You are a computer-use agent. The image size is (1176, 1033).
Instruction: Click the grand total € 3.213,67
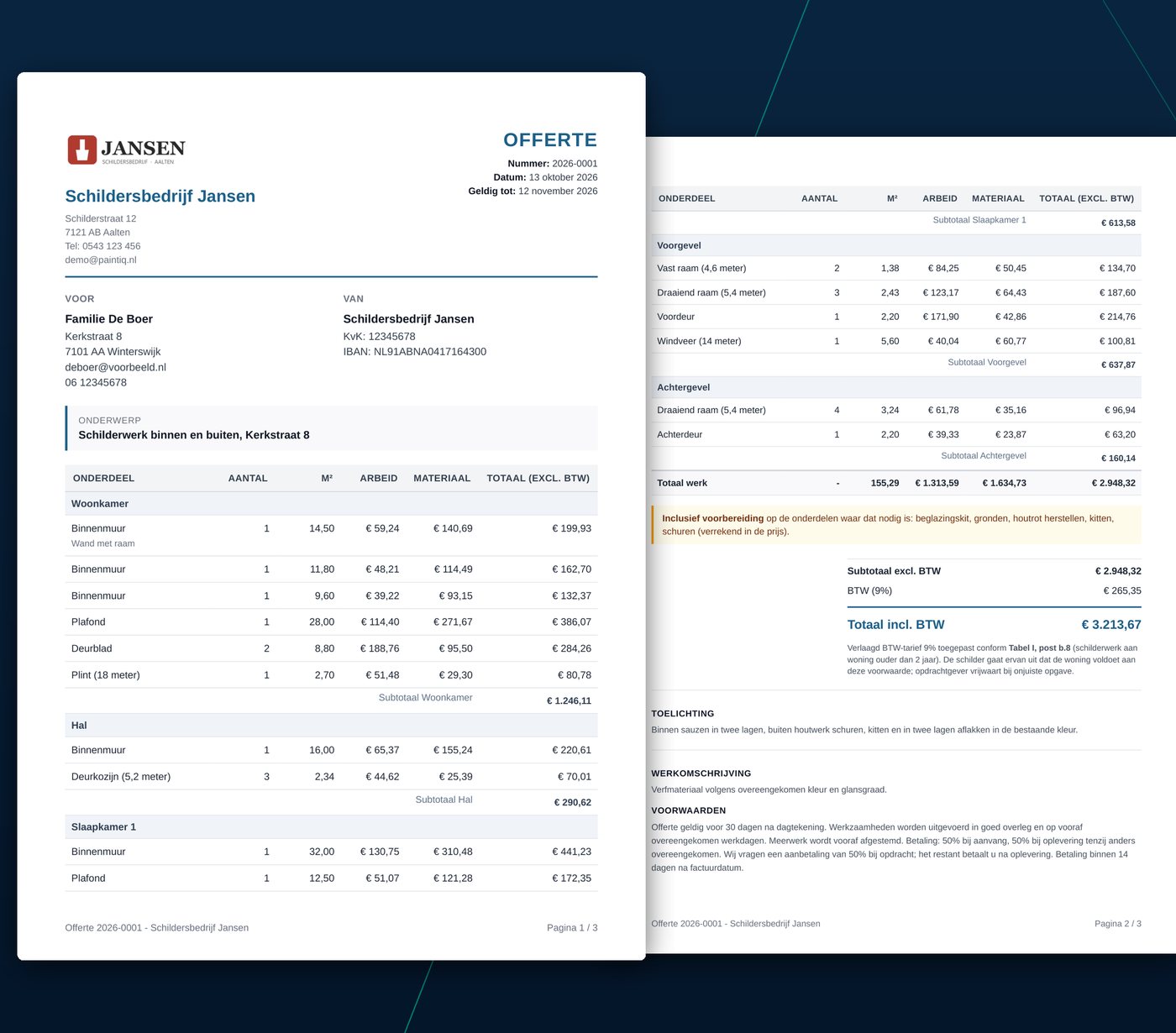pyautogui.click(x=1111, y=625)
